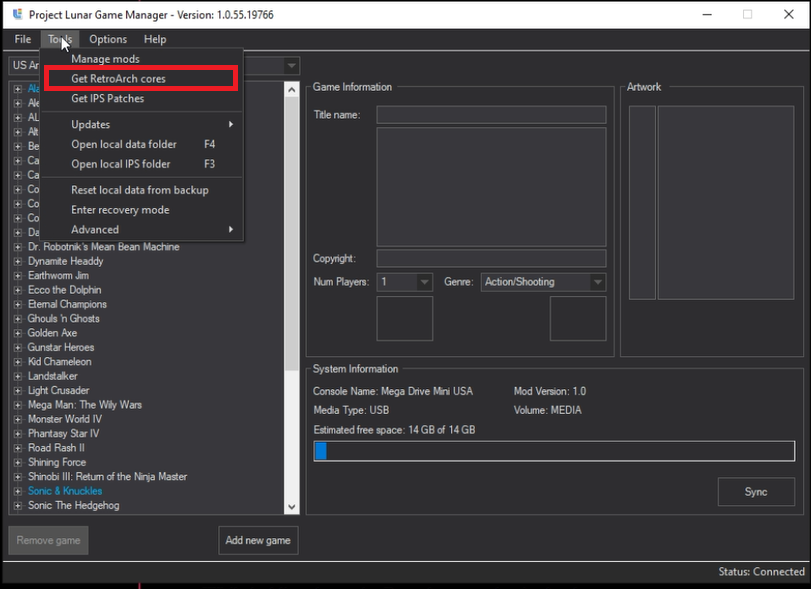
Task: Choose Open local IPS folder
Action: [x=142, y=164]
